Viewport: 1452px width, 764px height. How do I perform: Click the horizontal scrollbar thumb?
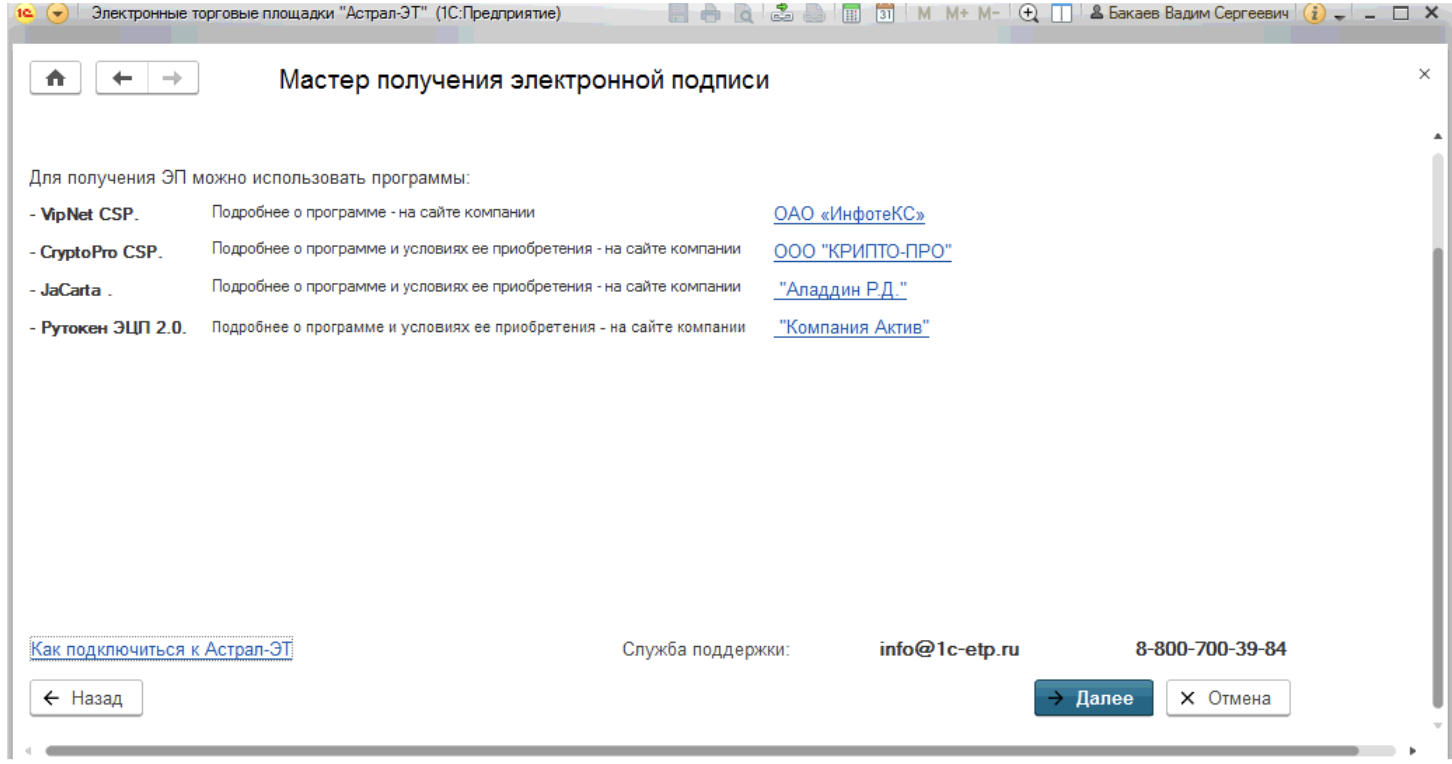click(702, 750)
